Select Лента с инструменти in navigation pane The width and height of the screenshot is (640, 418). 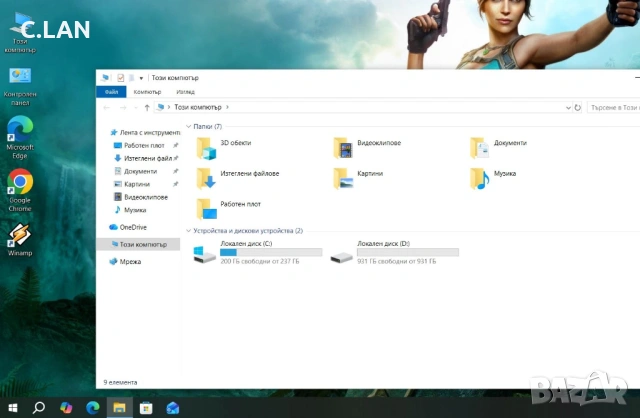pos(145,132)
